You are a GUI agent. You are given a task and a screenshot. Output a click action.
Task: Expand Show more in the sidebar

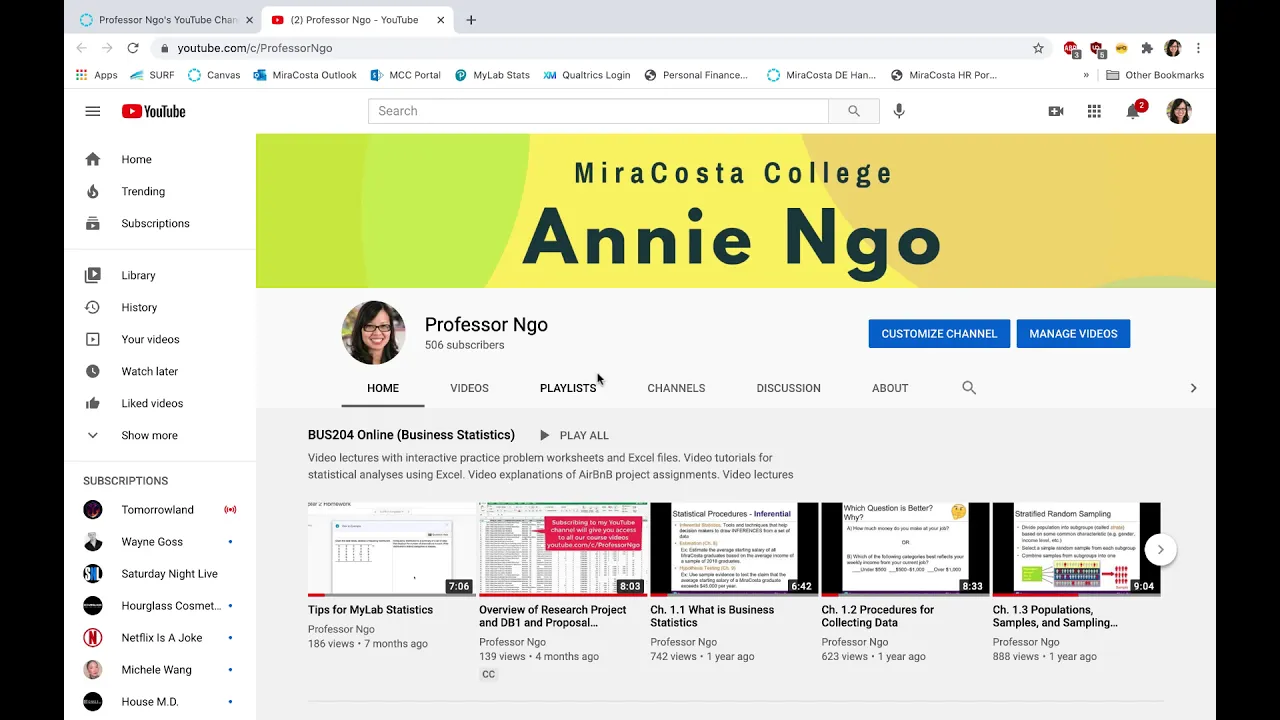click(160, 435)
